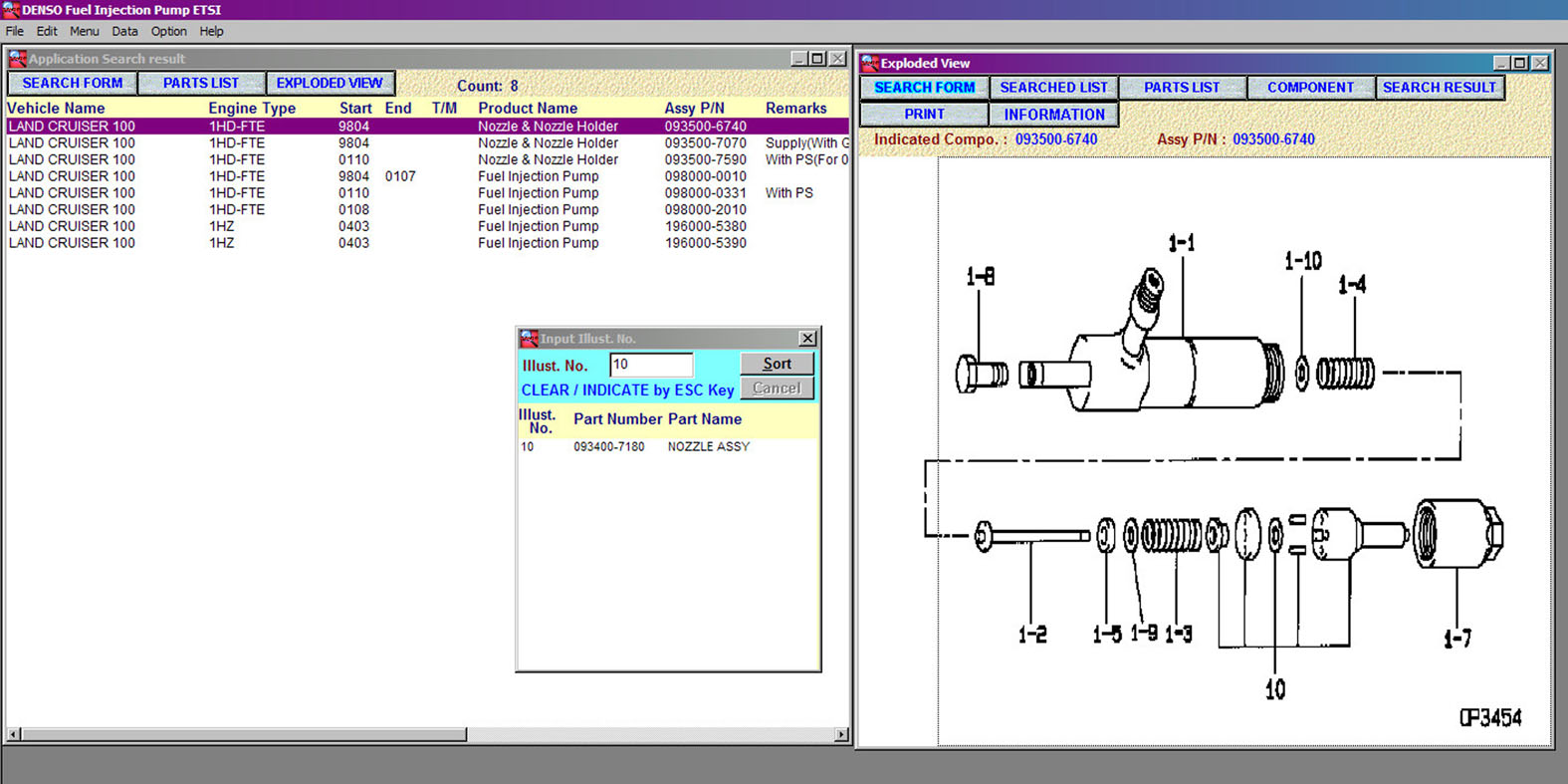The width and height of the screenshot is (1568, 784).
Task: Select the 196000-5390 Fuel Injection Pump row
Action: tap(426, 243)
